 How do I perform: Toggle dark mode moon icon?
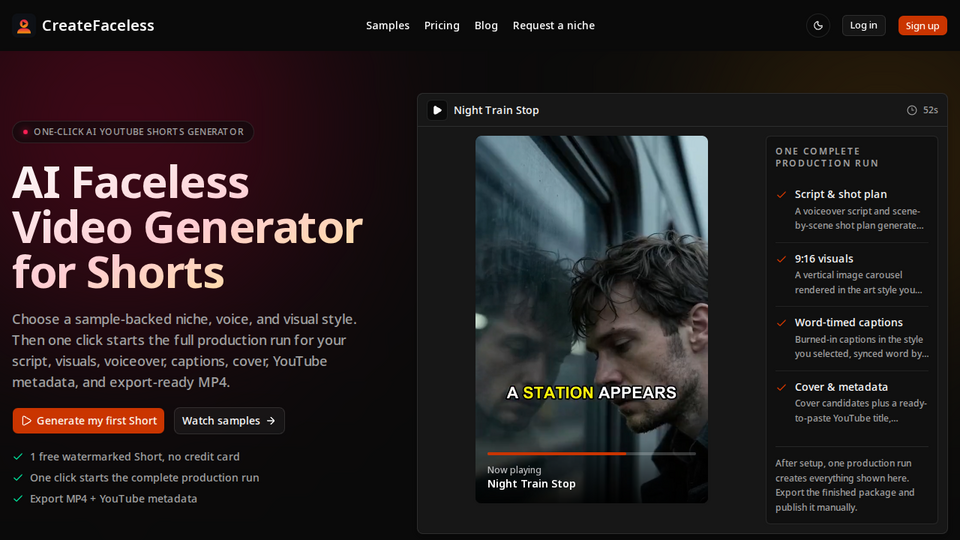point(818,26)
